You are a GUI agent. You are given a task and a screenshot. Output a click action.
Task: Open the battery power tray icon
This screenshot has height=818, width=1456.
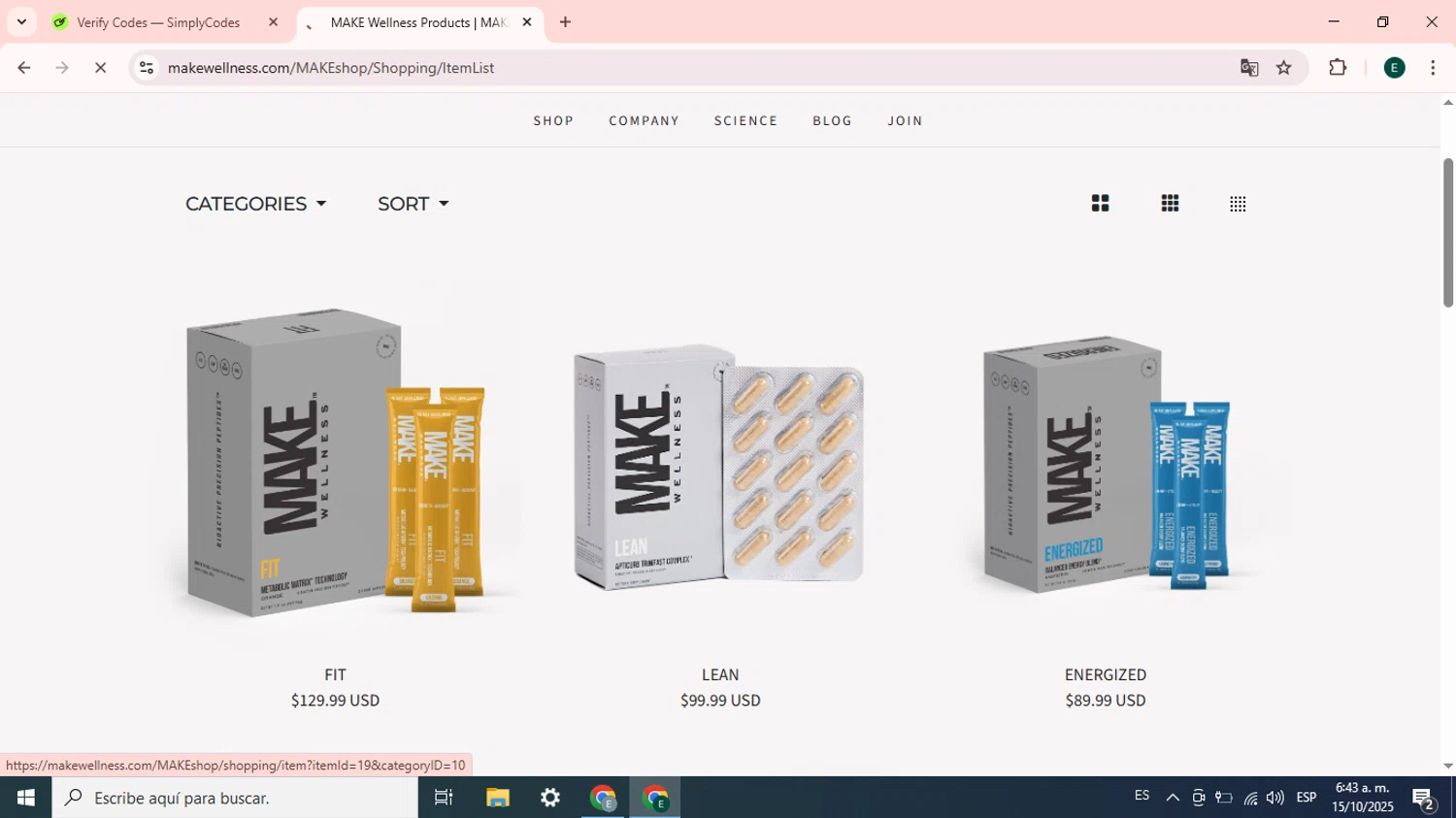coord(1224,798)
